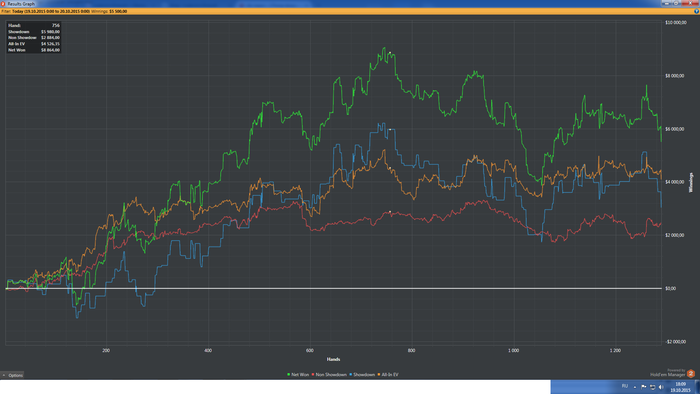Image resolution: width=700 pixels, height=394 pixels.
Task: Click the Hands axis title
Action: pos(333,359)
